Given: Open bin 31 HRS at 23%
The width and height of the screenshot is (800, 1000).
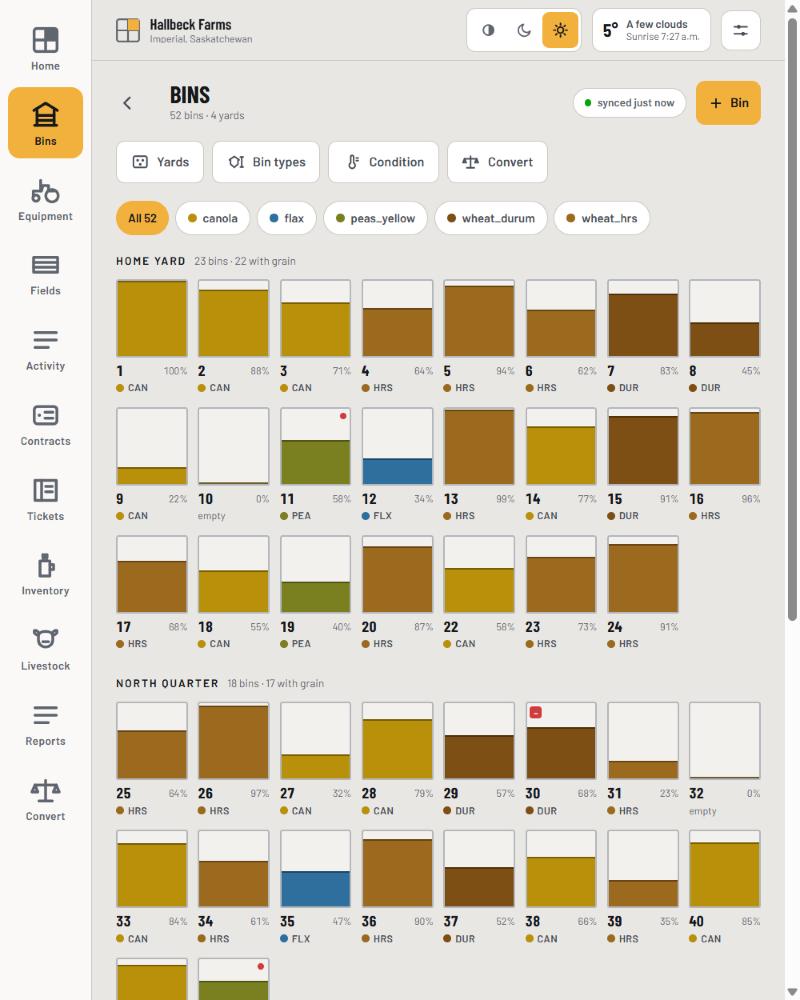Looking at the screenshot, I should (x=642, y=759).
